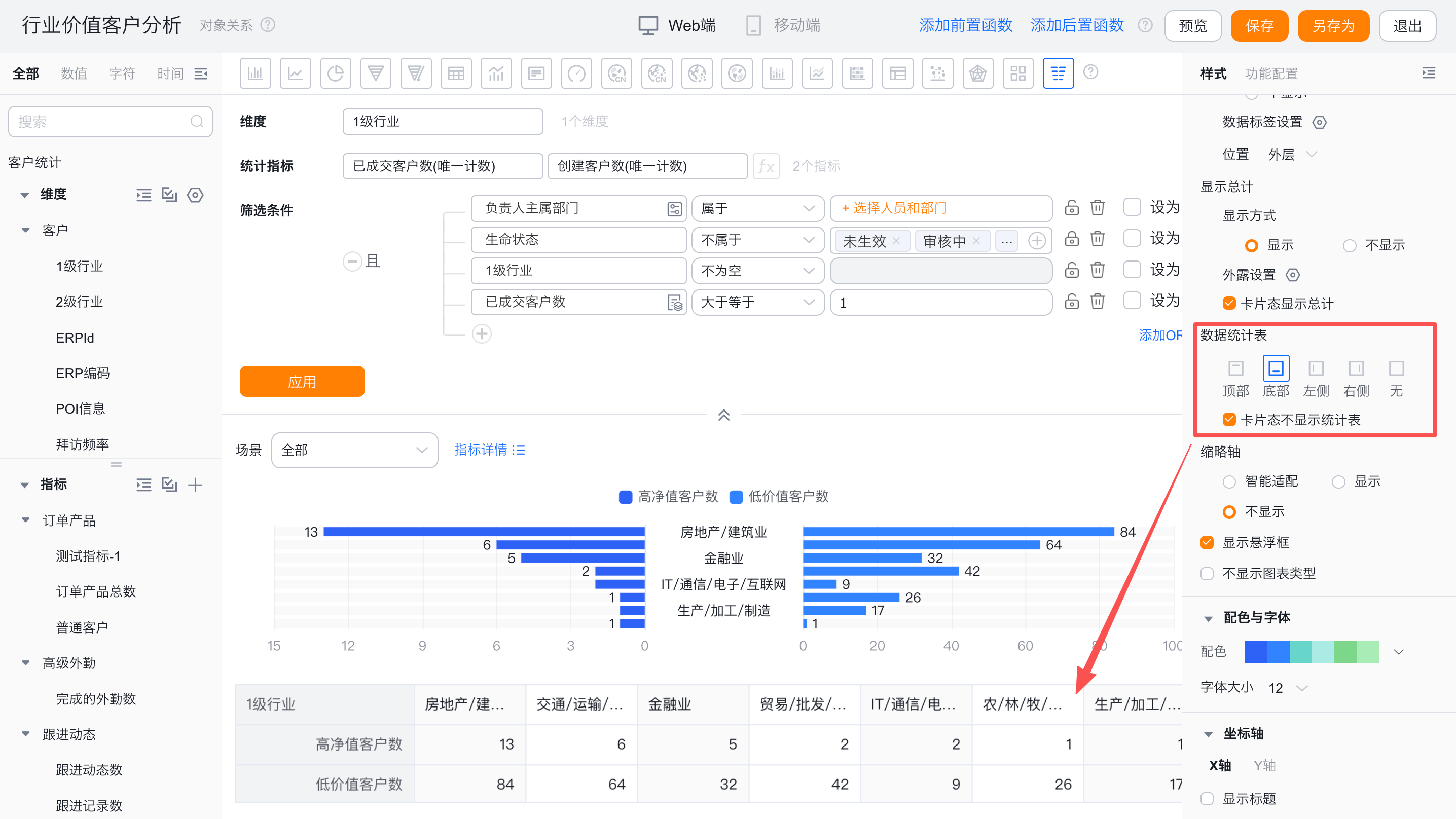
Task: Delete the 生命状态 filter row
Action: [x=1097, y=240]
